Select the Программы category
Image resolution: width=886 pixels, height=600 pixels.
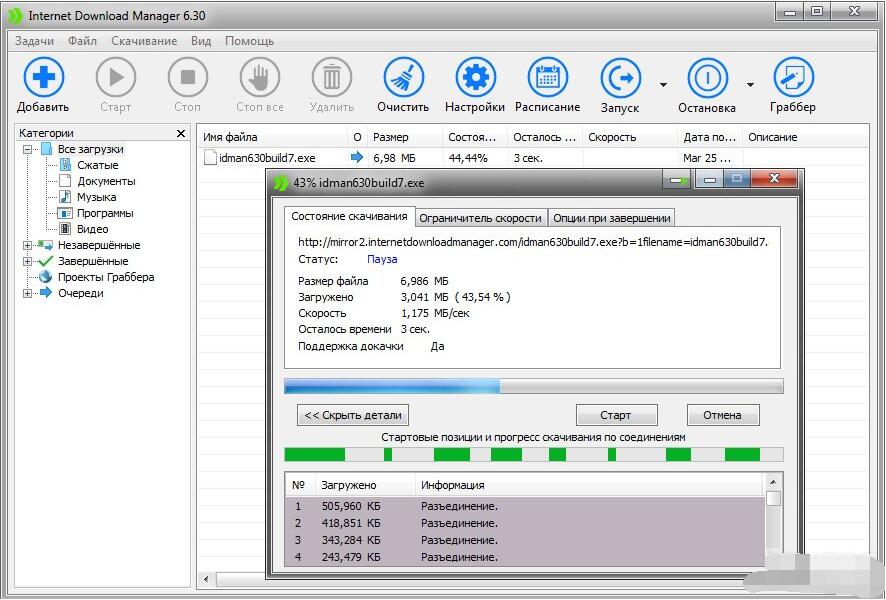105,214
